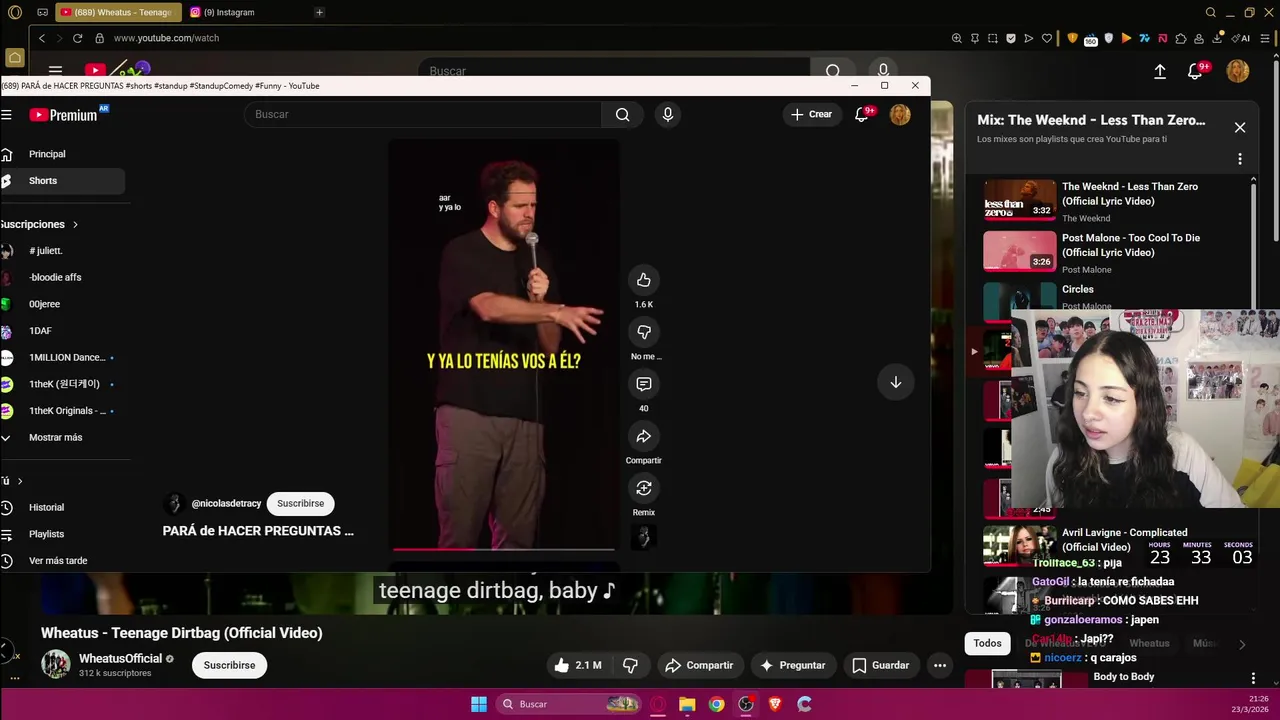Open Windows Start menu
Screen dimensions: 1280x720
coord(479,704)
